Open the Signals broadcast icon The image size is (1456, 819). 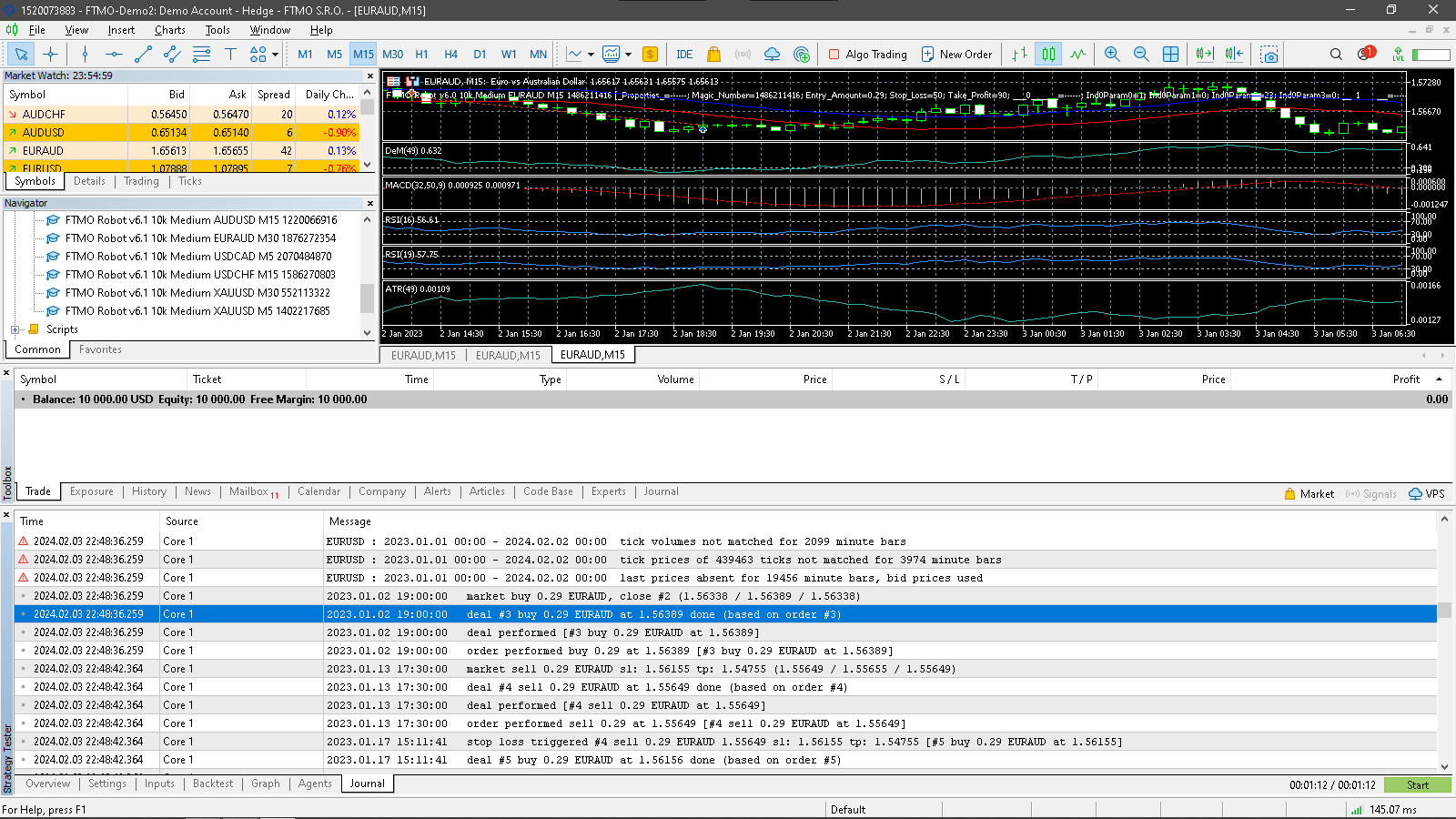click(x=743, y=54)
